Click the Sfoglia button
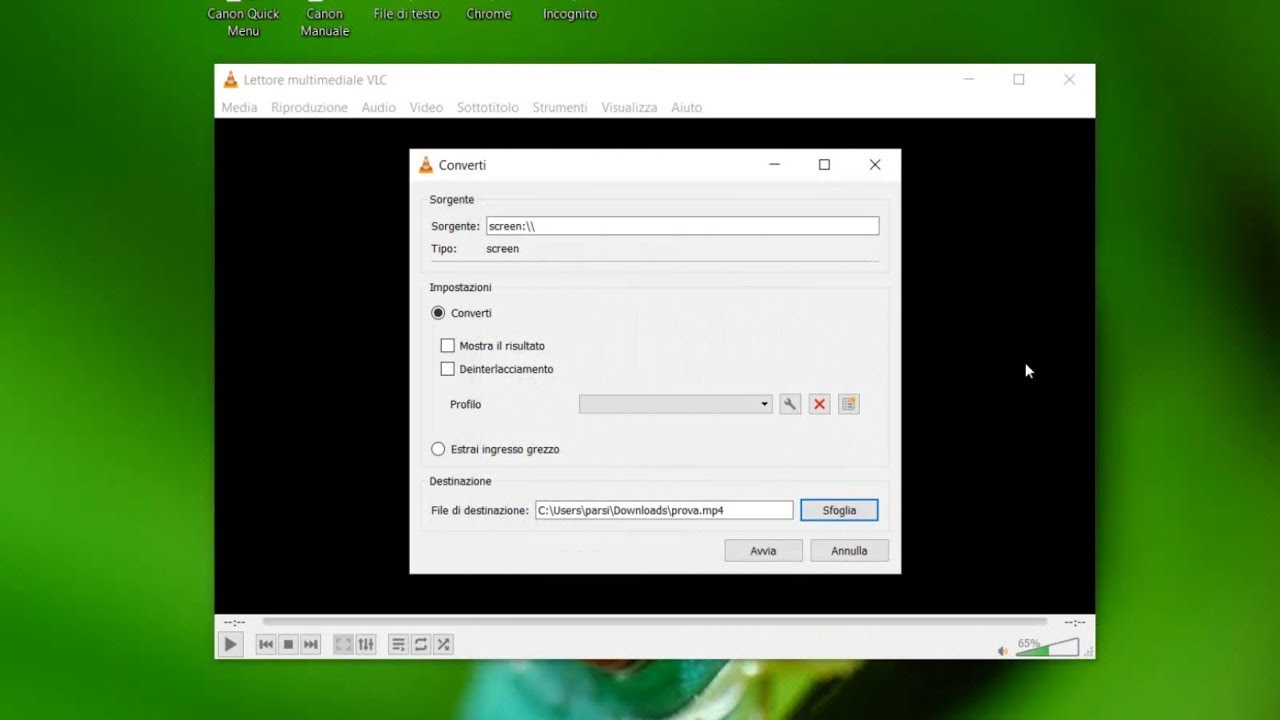Image resolution: width=1280 pixels, height=720 pixels. pyautogui.click(x=839, y=510)
